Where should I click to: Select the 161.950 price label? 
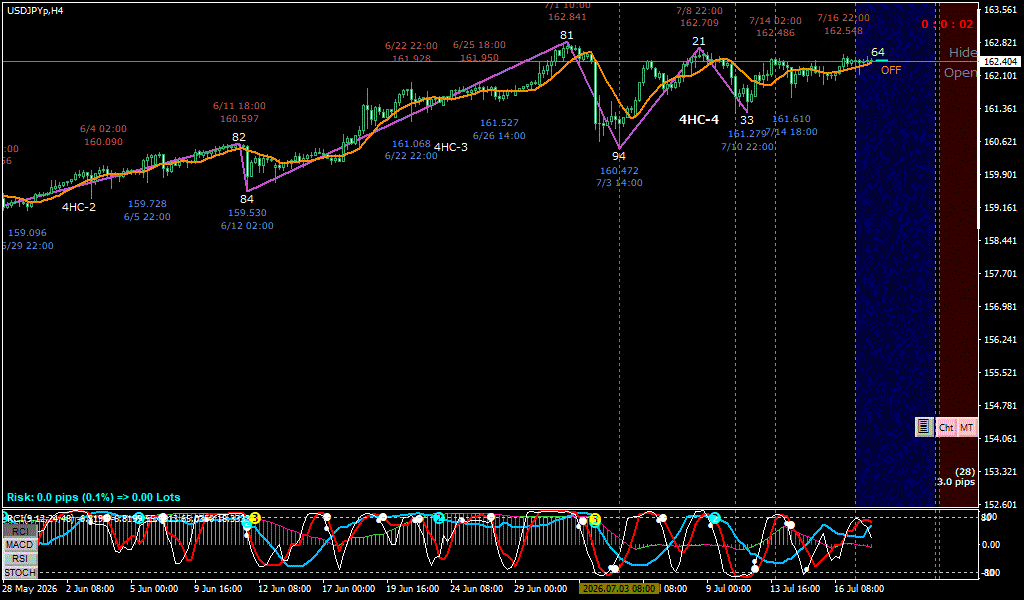(479, 57)
